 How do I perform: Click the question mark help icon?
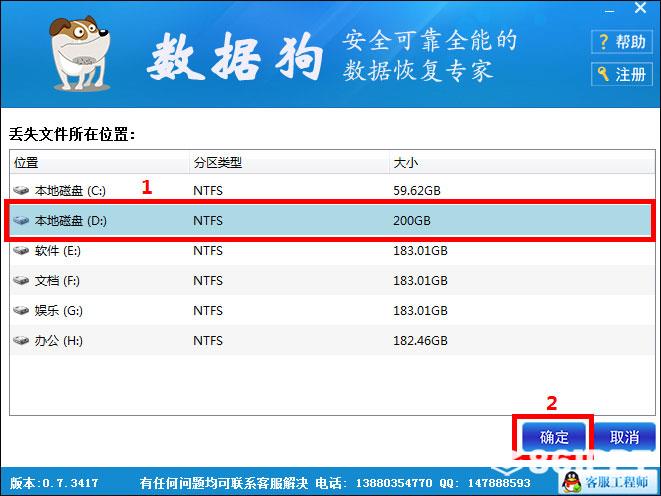click(x=604, y=42)
